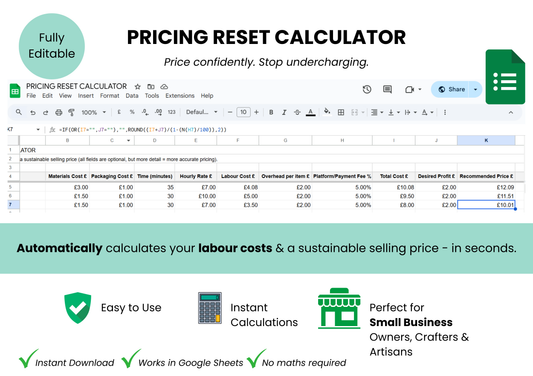Format cell as percent
533x376 pixels.
132,112
